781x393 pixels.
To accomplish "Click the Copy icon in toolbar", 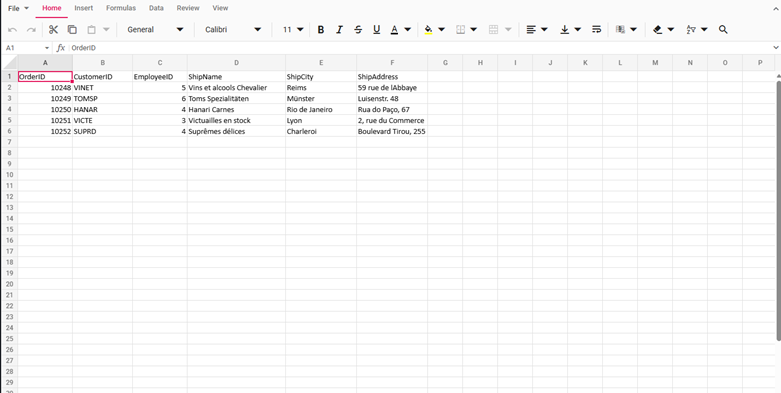I will 72,29.
